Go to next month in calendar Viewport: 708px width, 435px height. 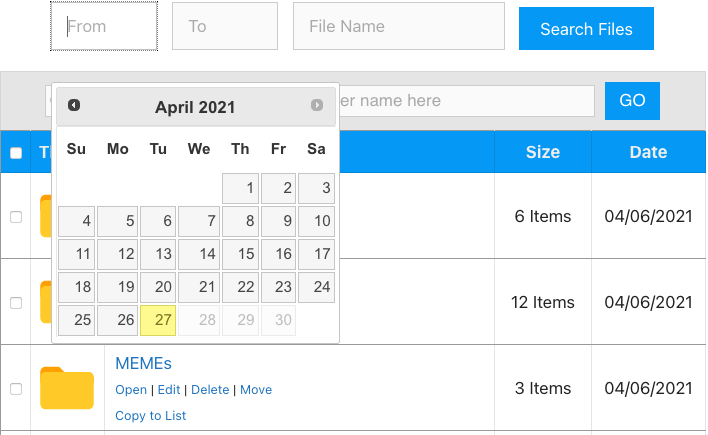(x=317, y=105)
